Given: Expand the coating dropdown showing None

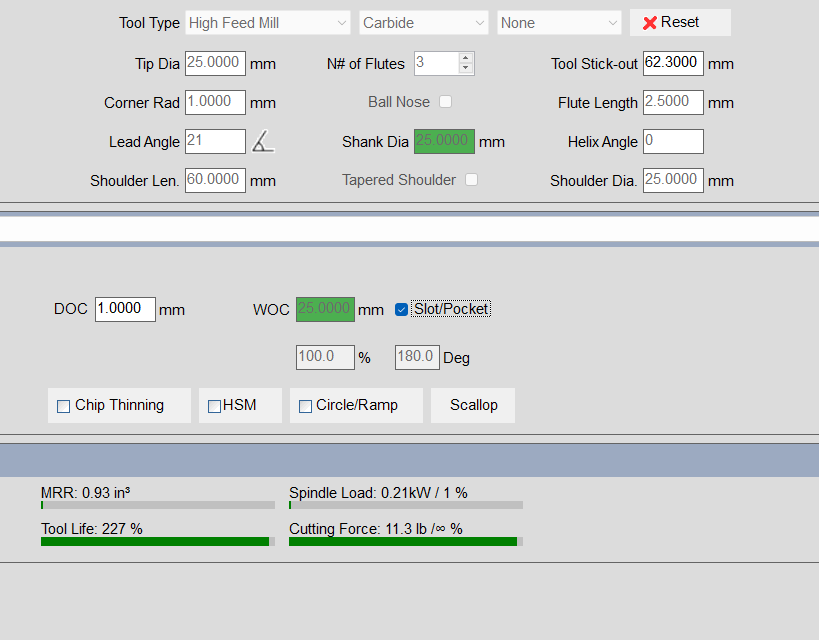Looking at the screenshot, I should click(559, 23).
